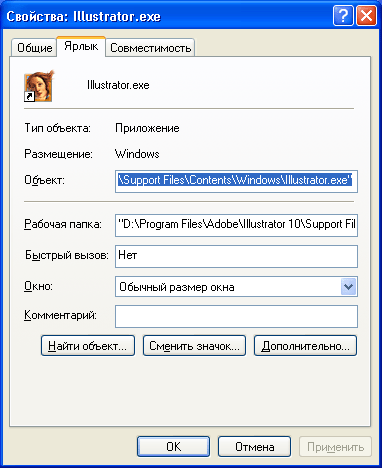Click the Свойства: Illustrator.exe title bar text

tap(84, 16)
